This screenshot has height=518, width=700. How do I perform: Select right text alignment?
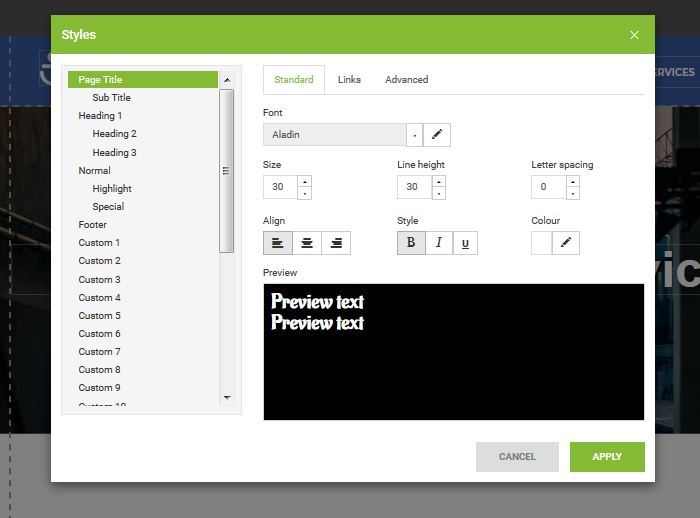[x=336, y=243]
